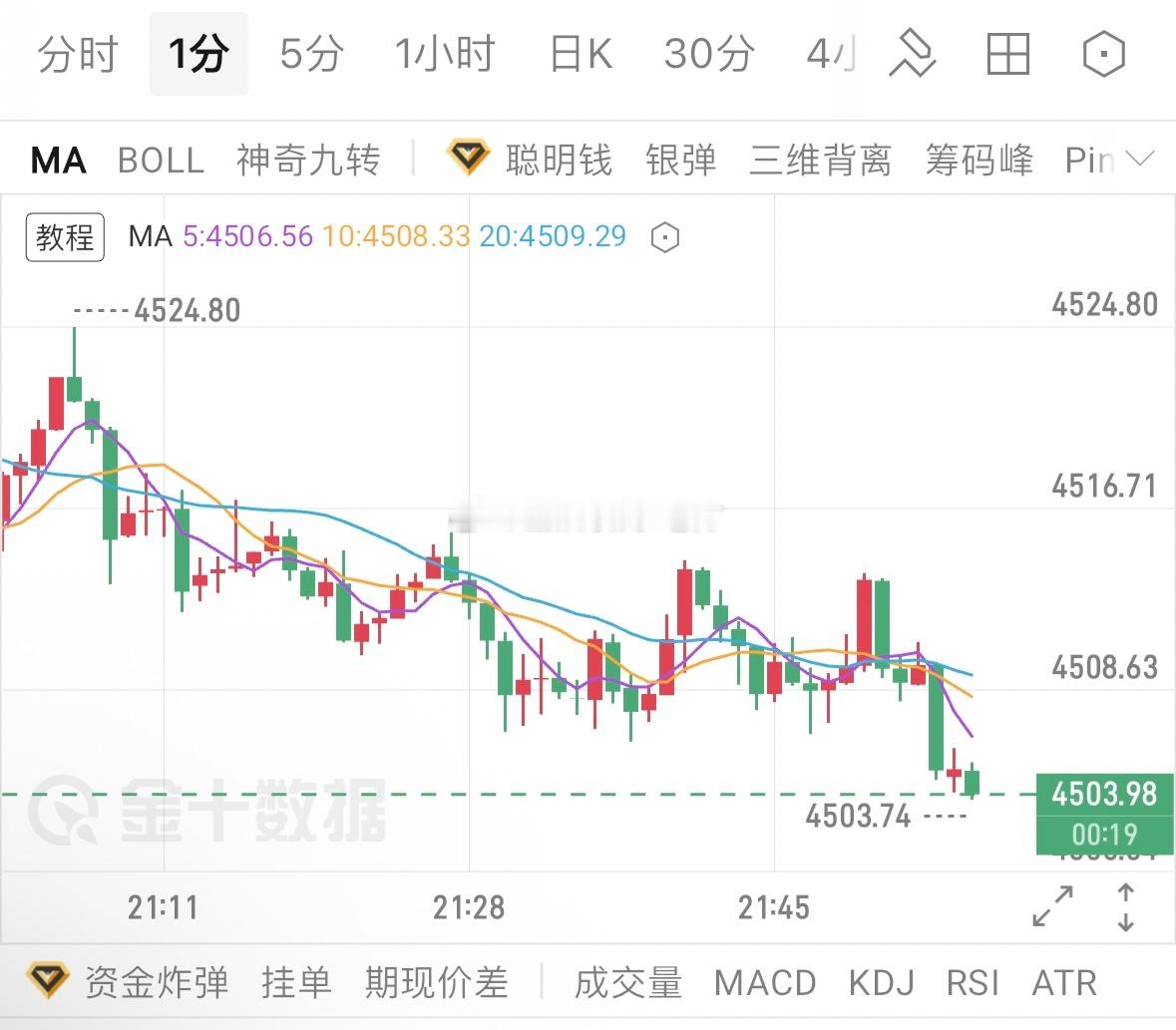Screen dimensions: 1176x1030
Task: Open the grid layout icon
Action: [x=1008, y=54]
